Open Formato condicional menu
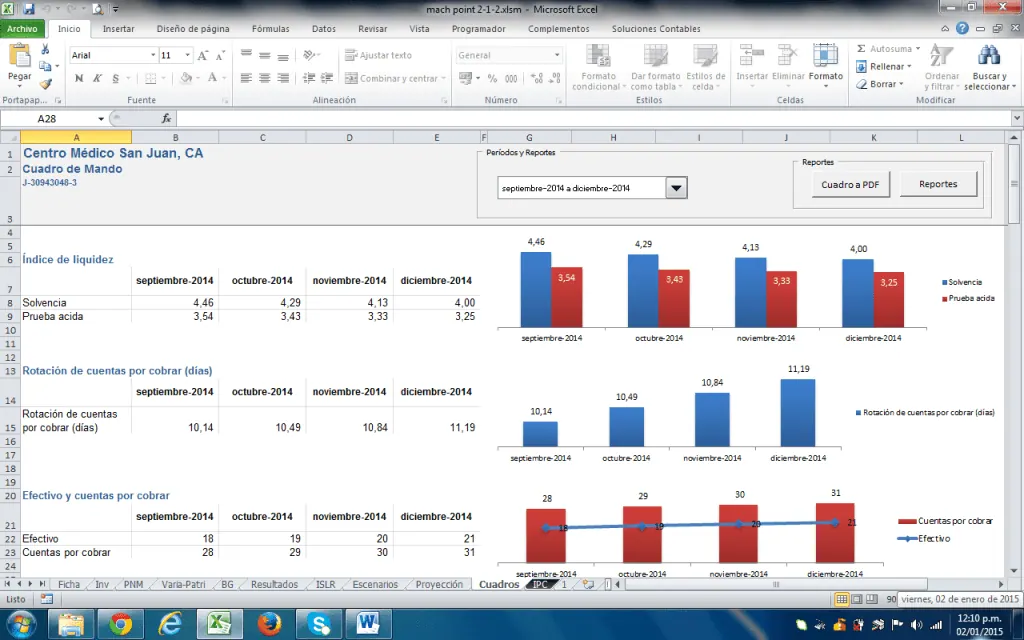Image resolution: width=1024 pixels, height=640 pixels. [598, 67]
